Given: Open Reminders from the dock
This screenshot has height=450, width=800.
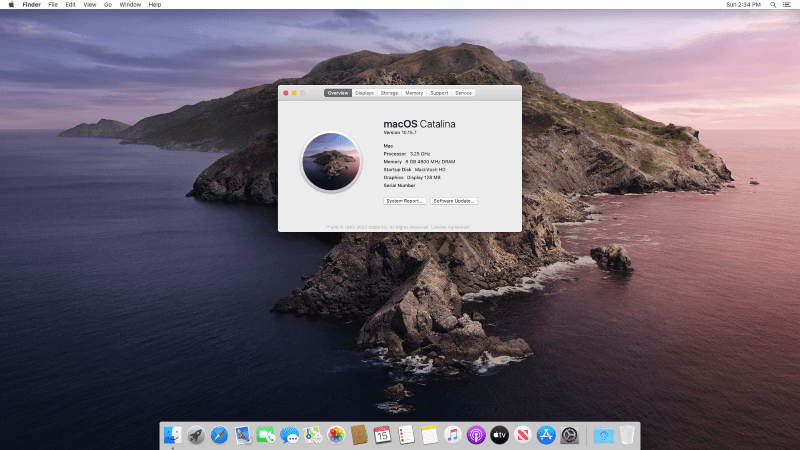Looking at the screenshot, I should 406,435.
